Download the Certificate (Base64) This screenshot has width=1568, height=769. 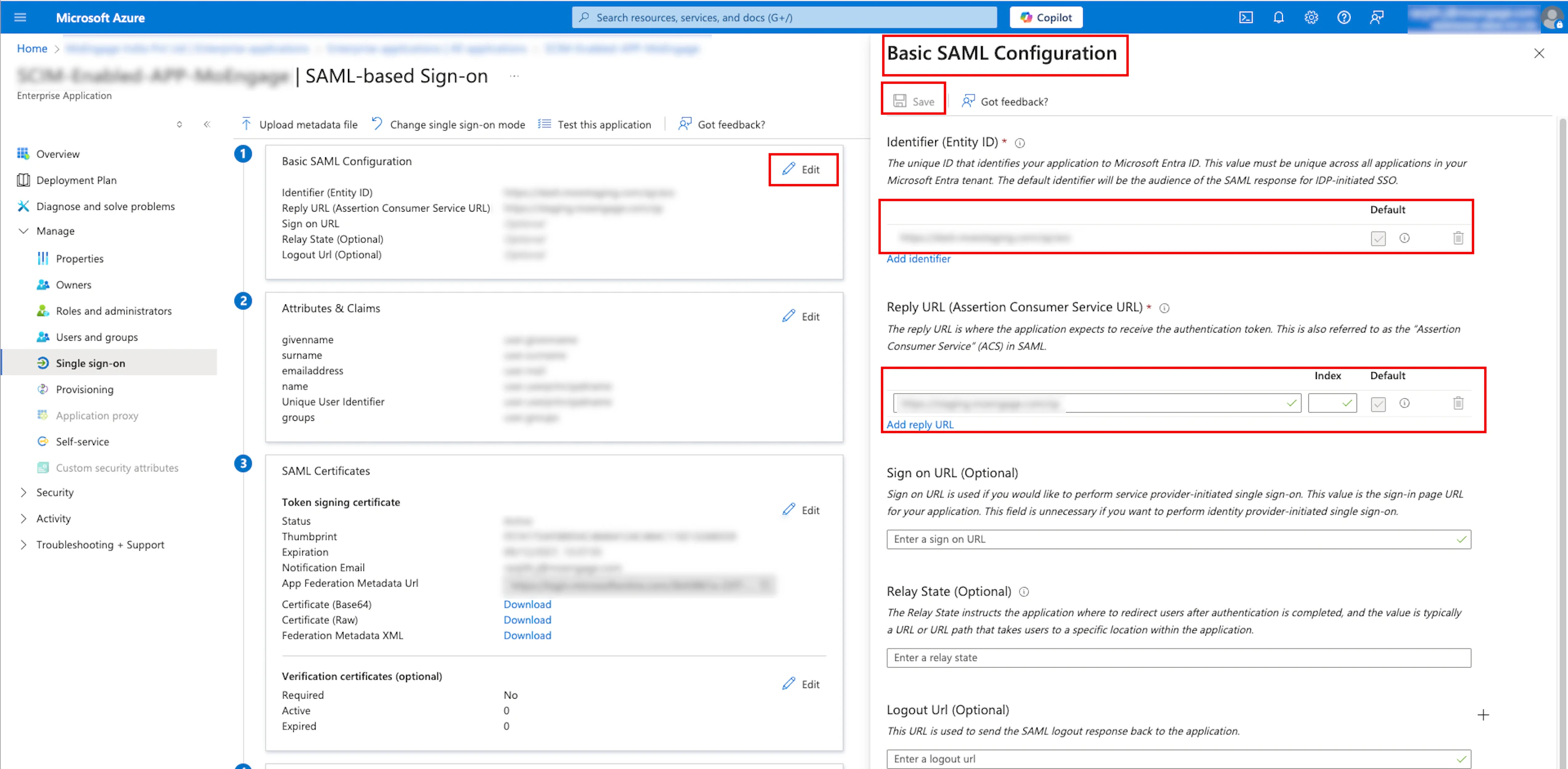(x=527, y=604)
